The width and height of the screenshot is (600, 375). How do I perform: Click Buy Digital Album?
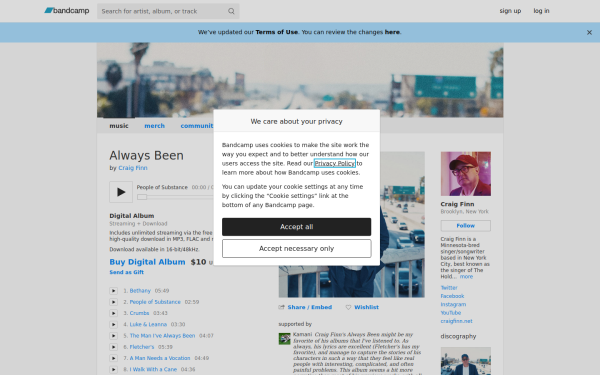[147, 262]
